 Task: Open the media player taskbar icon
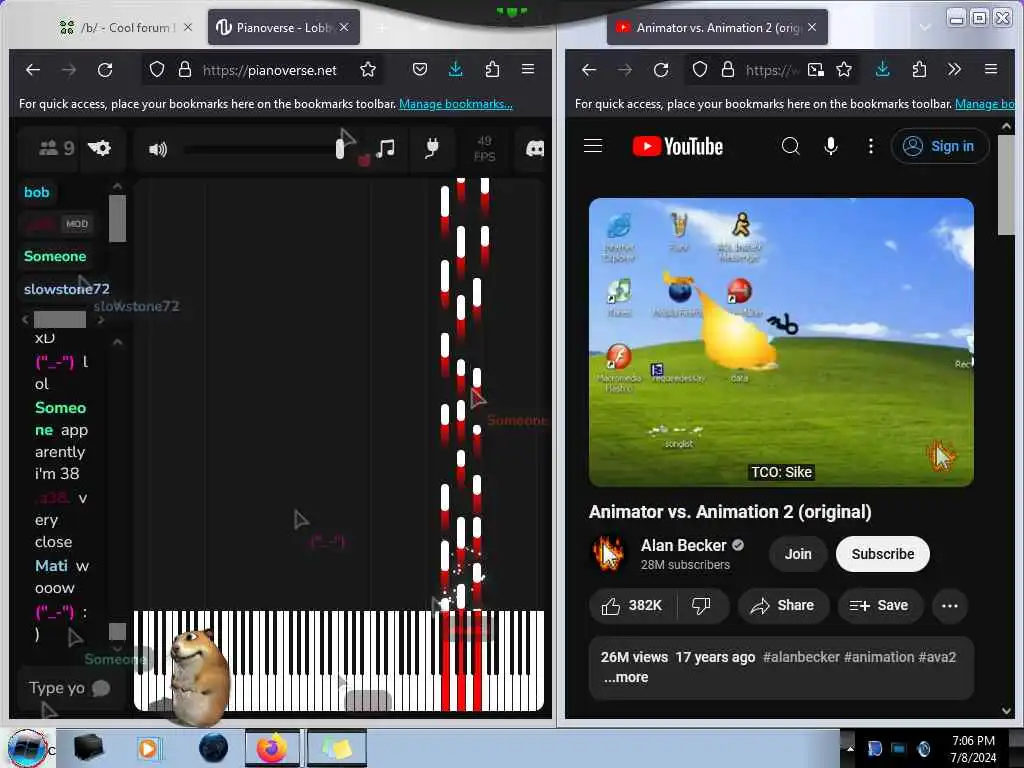click(148, 748)
